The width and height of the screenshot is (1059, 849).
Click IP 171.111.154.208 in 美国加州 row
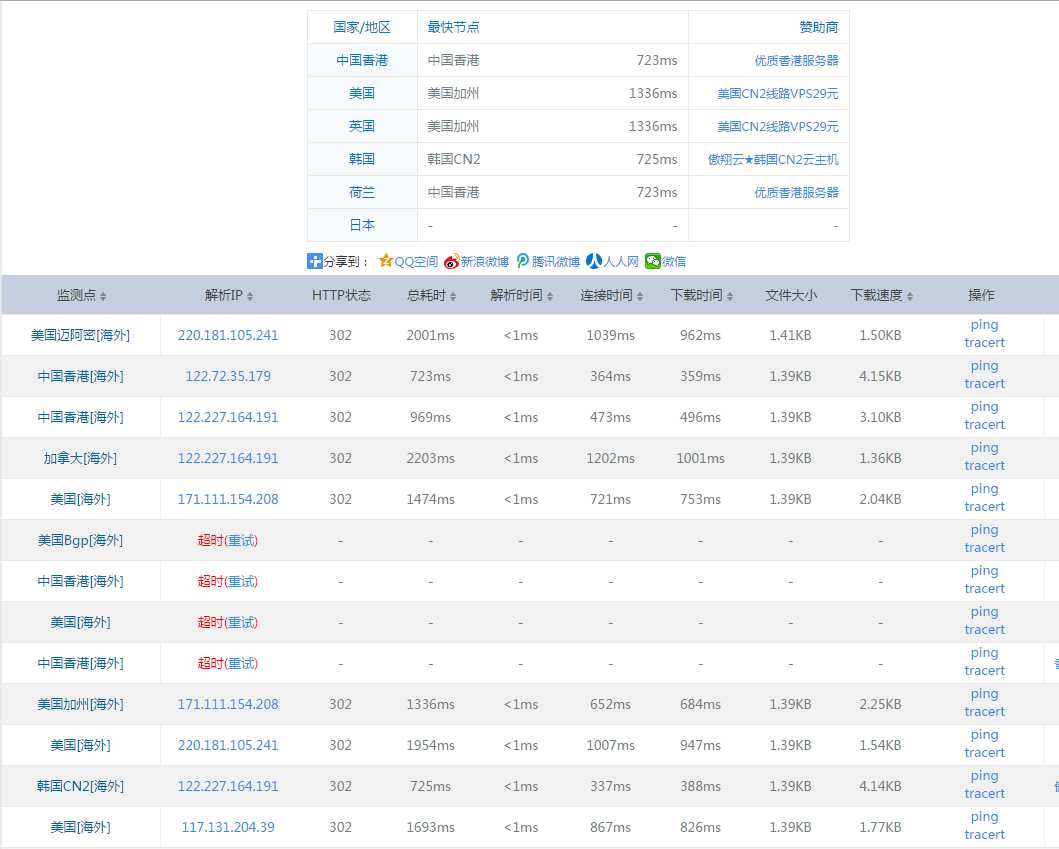228,704
